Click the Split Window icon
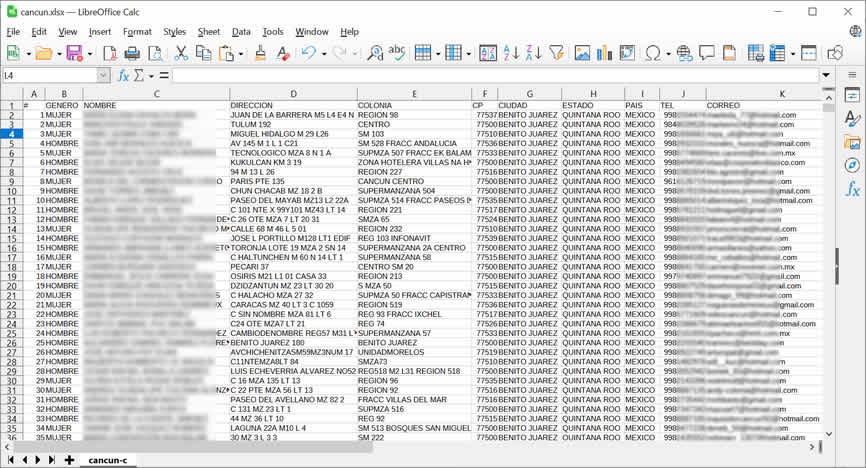The height and width of the screenshot is (468, 866). [x=809, y=53]
